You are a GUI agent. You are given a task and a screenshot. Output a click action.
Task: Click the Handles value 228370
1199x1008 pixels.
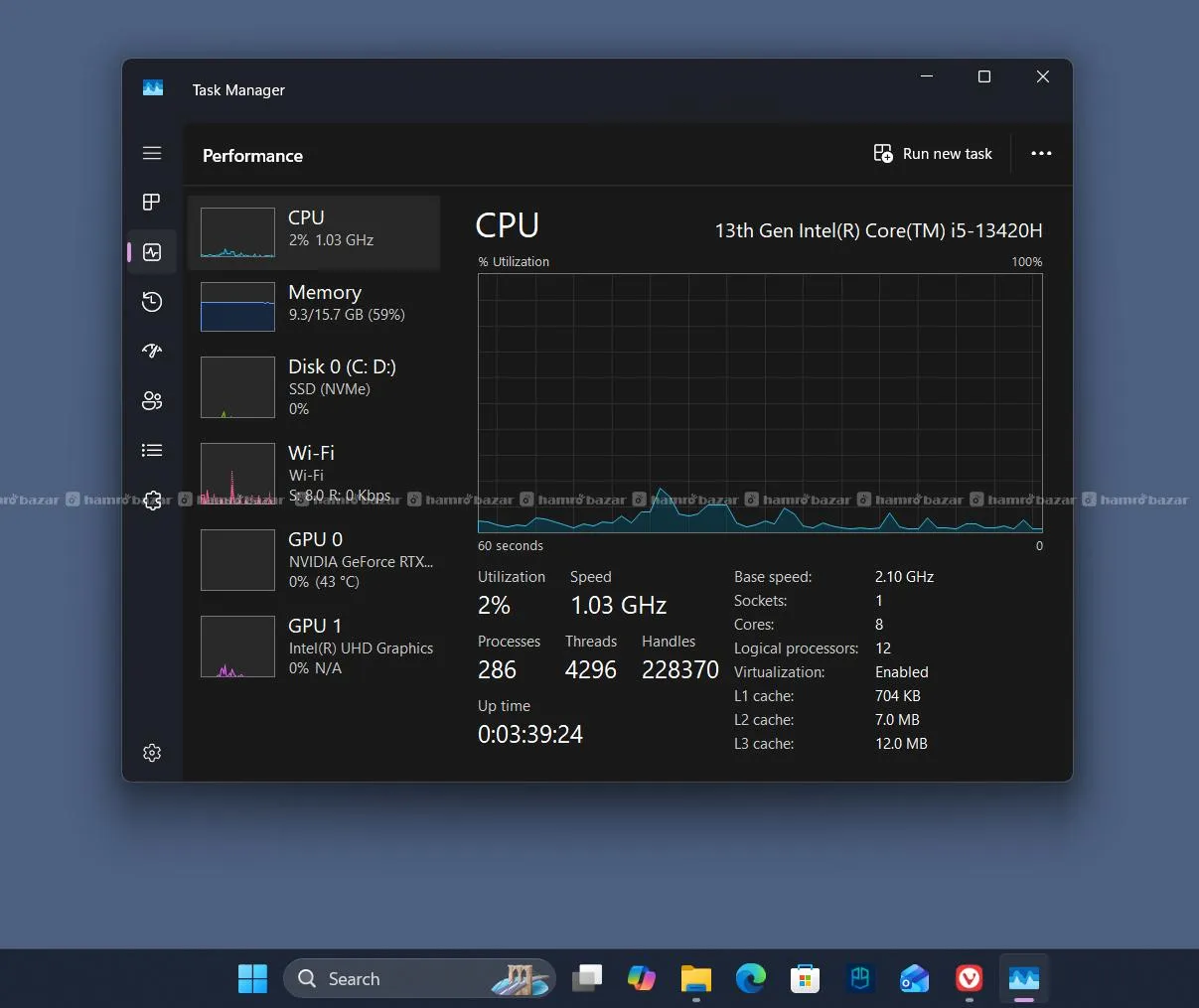[x=680, y=670]
